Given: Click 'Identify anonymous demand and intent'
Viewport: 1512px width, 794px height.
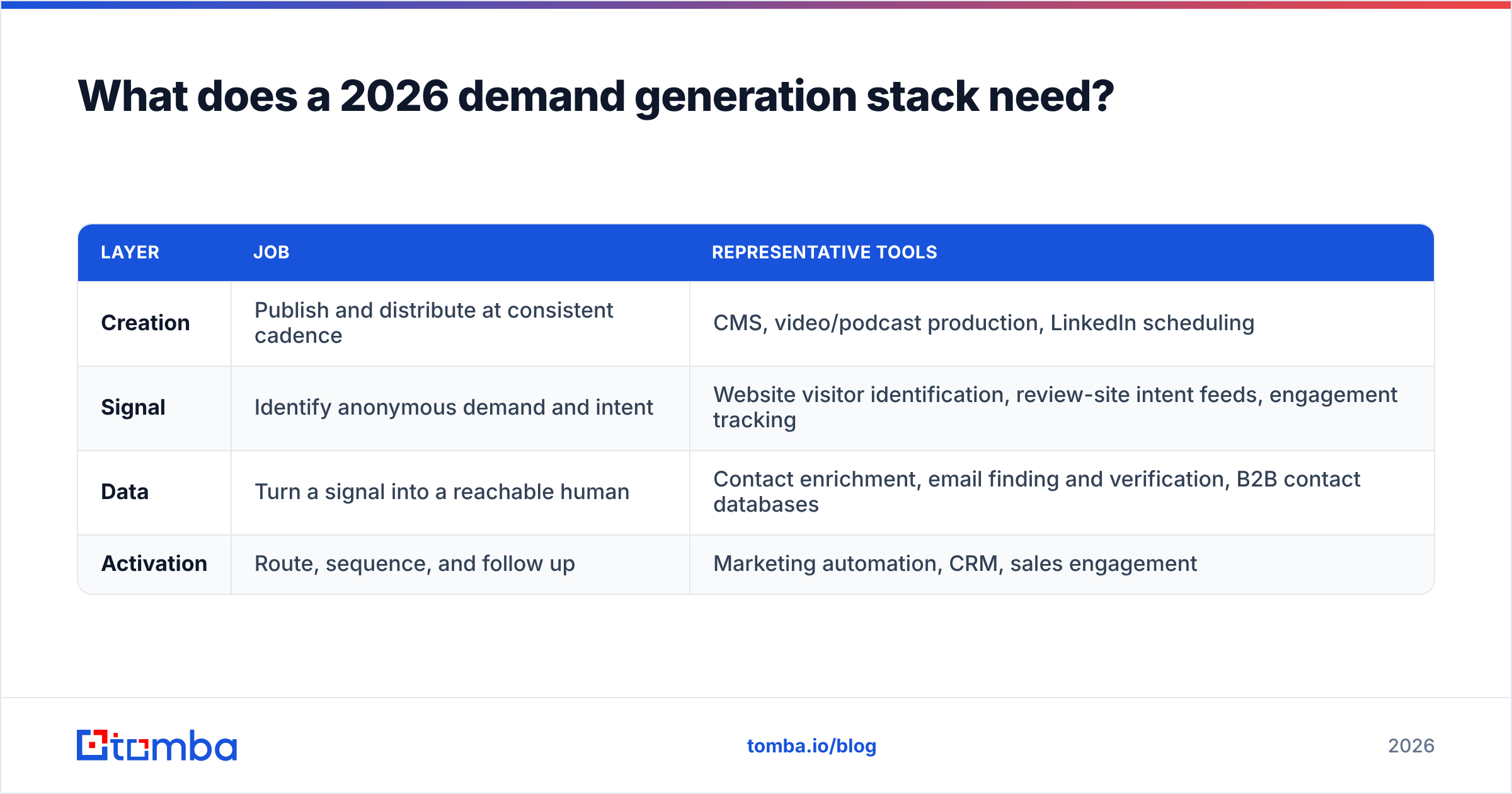Looking at the screenshot, I should click(x=454, y=408).
